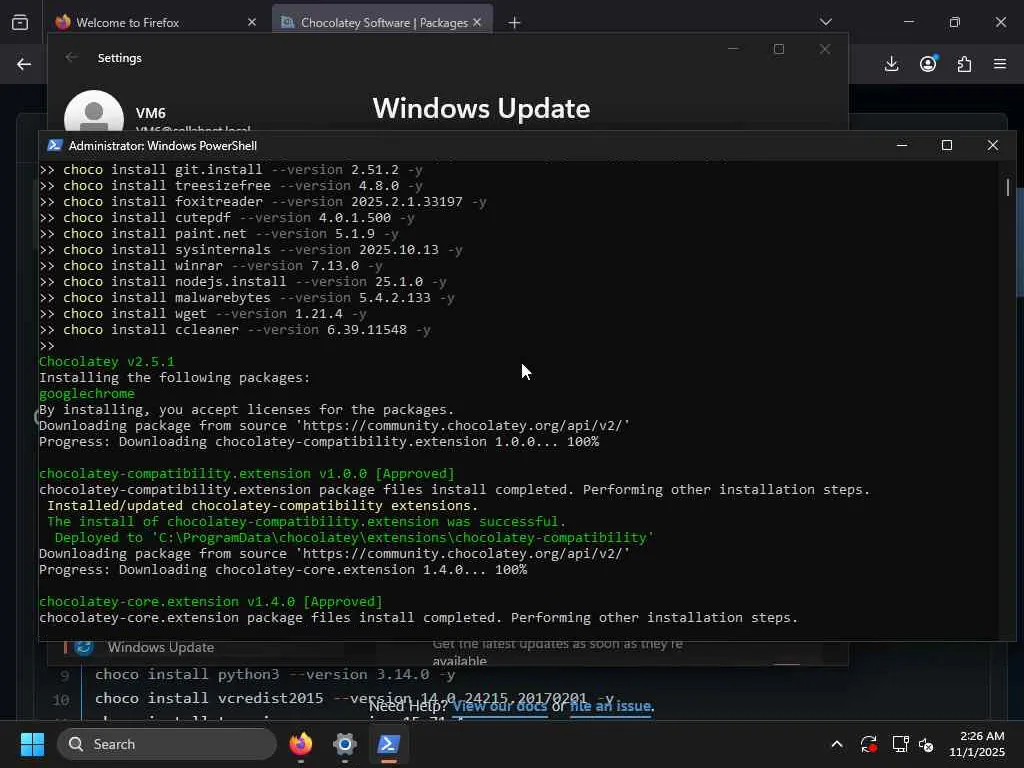Open a new Firefox tab
Screen dimensions: 1024x768
coord(515,23)
